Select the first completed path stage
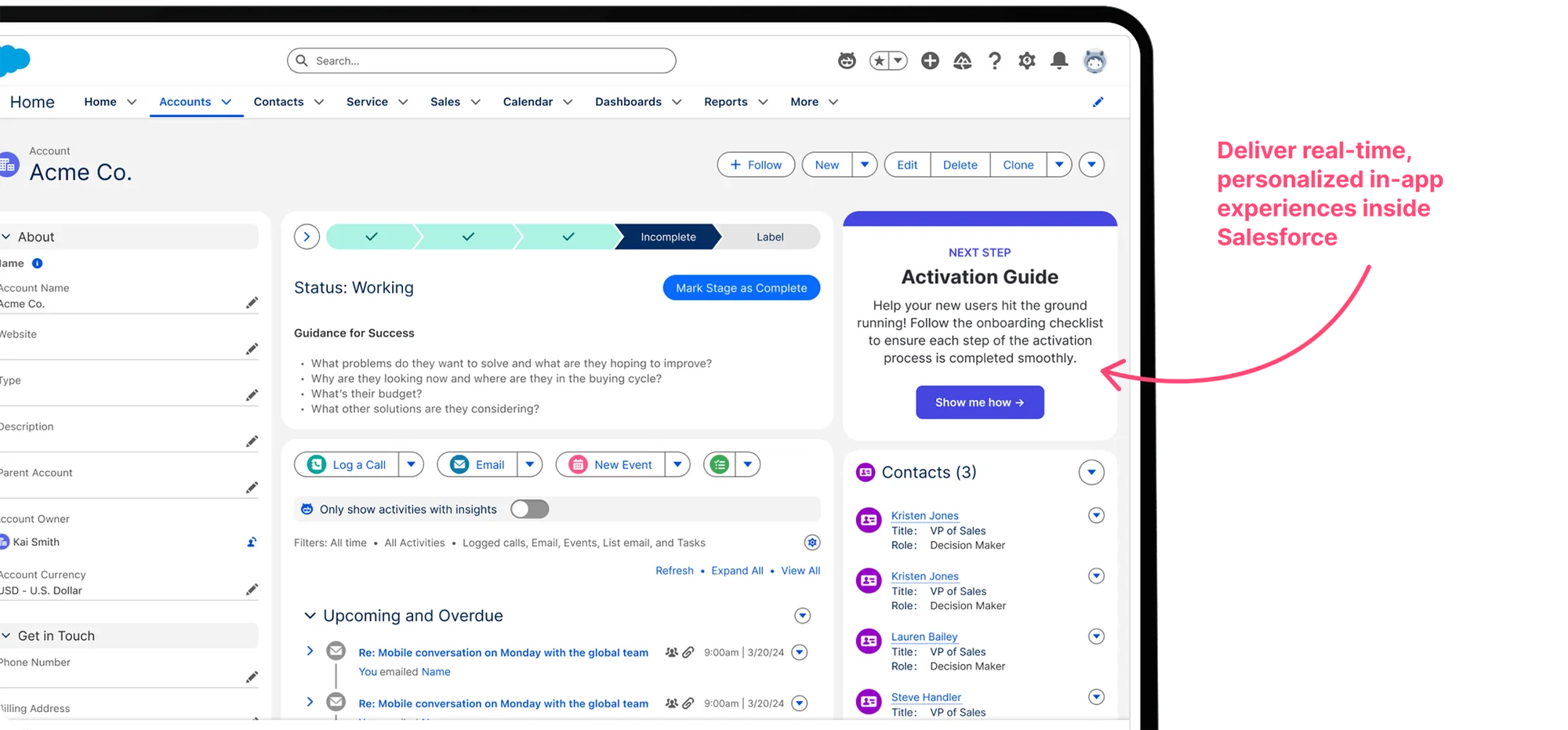 (372, 237)
